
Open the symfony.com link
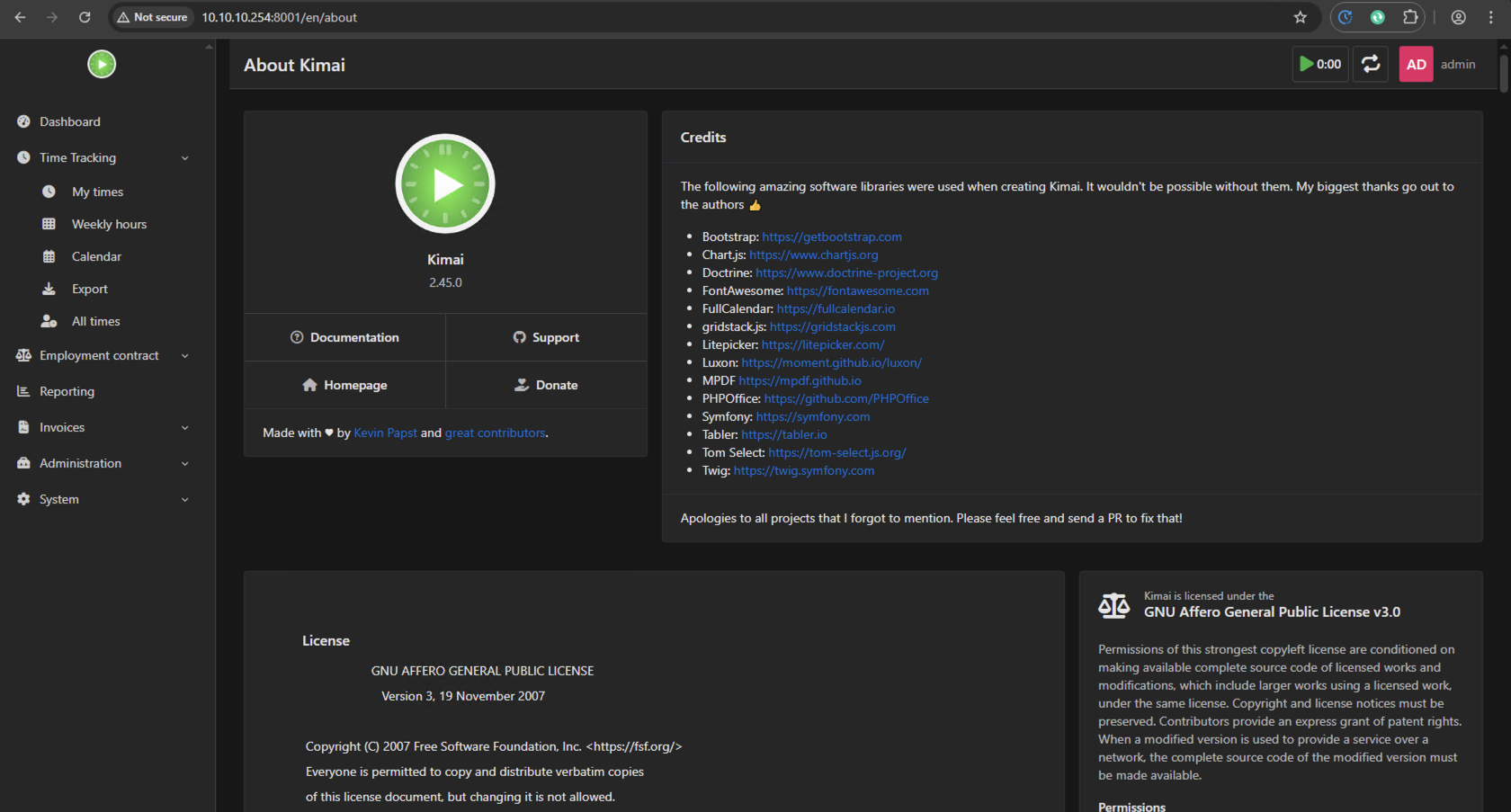pyautogui.click(x=813, y=416)
